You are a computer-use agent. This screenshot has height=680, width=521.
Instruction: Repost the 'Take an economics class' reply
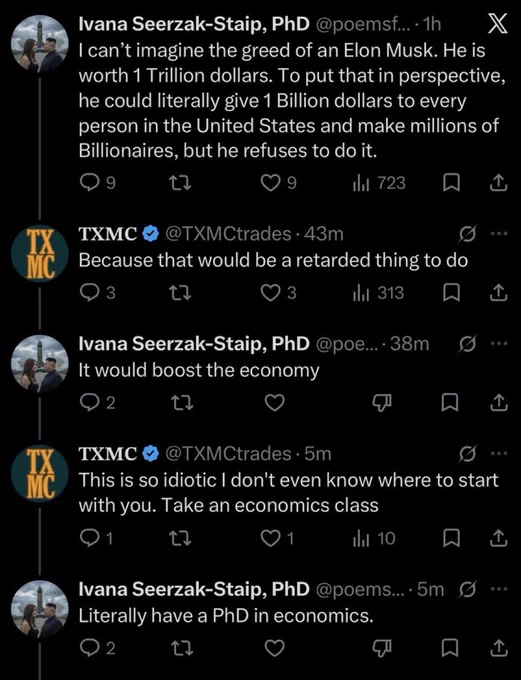tap(180, 539)
